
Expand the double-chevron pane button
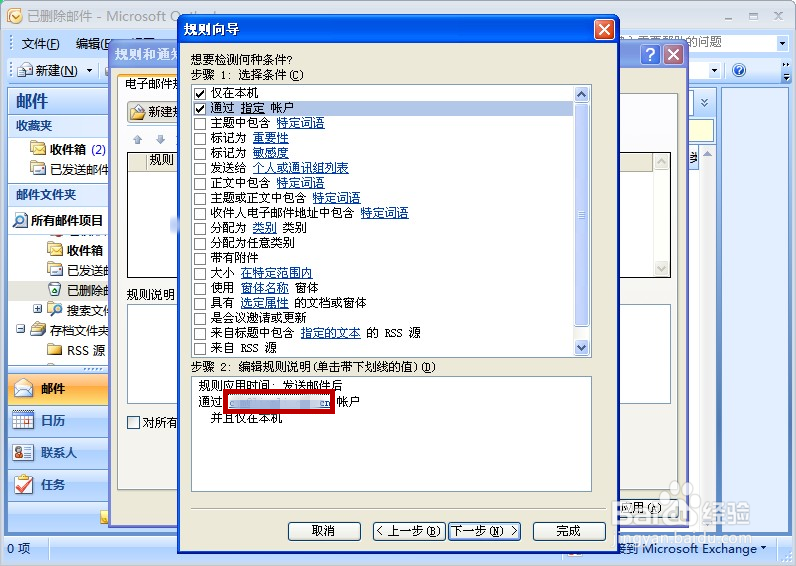(x=704, y=103)
